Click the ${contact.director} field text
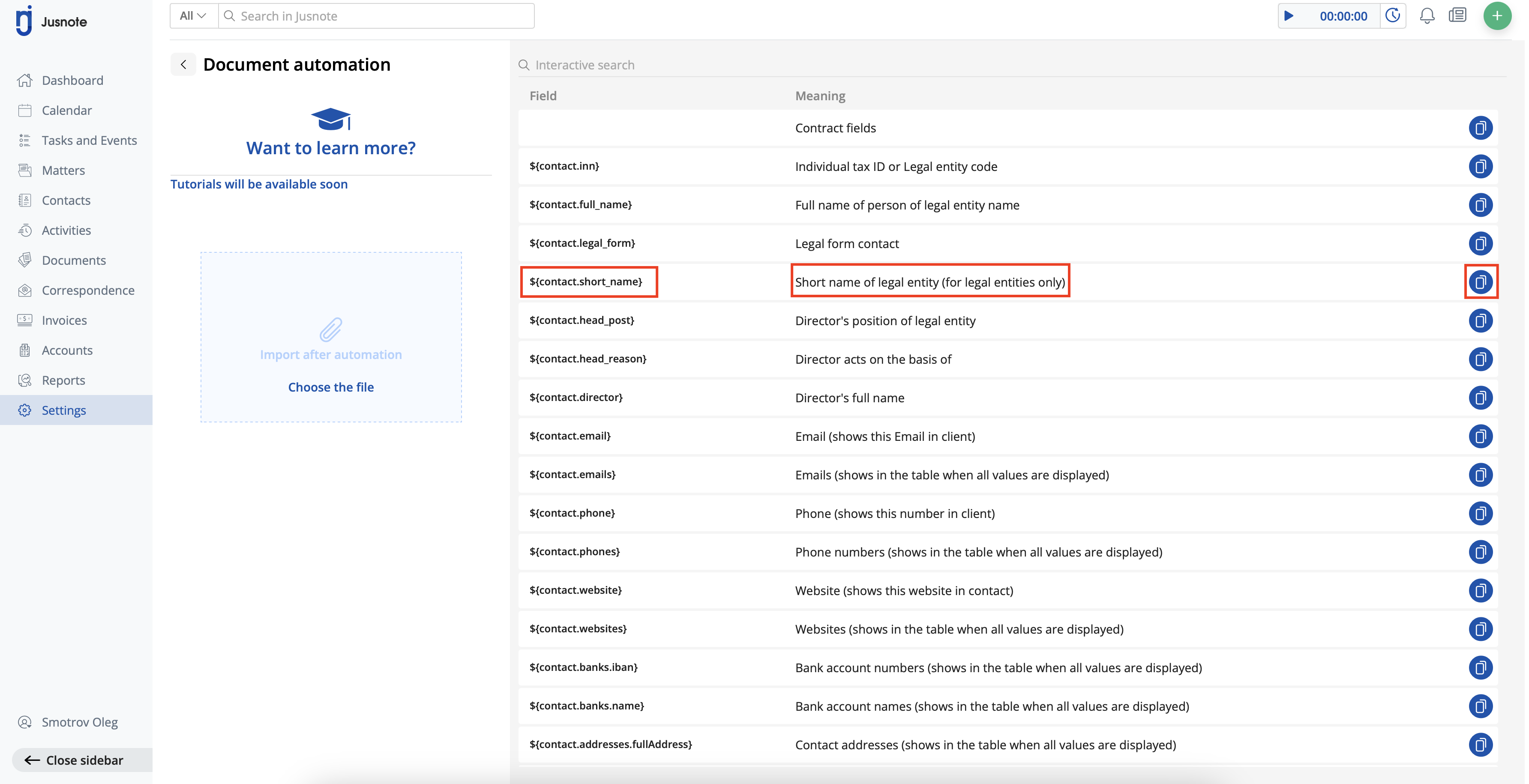The width and height of the screenshot is (1529, 784). (x=576, y=397)
